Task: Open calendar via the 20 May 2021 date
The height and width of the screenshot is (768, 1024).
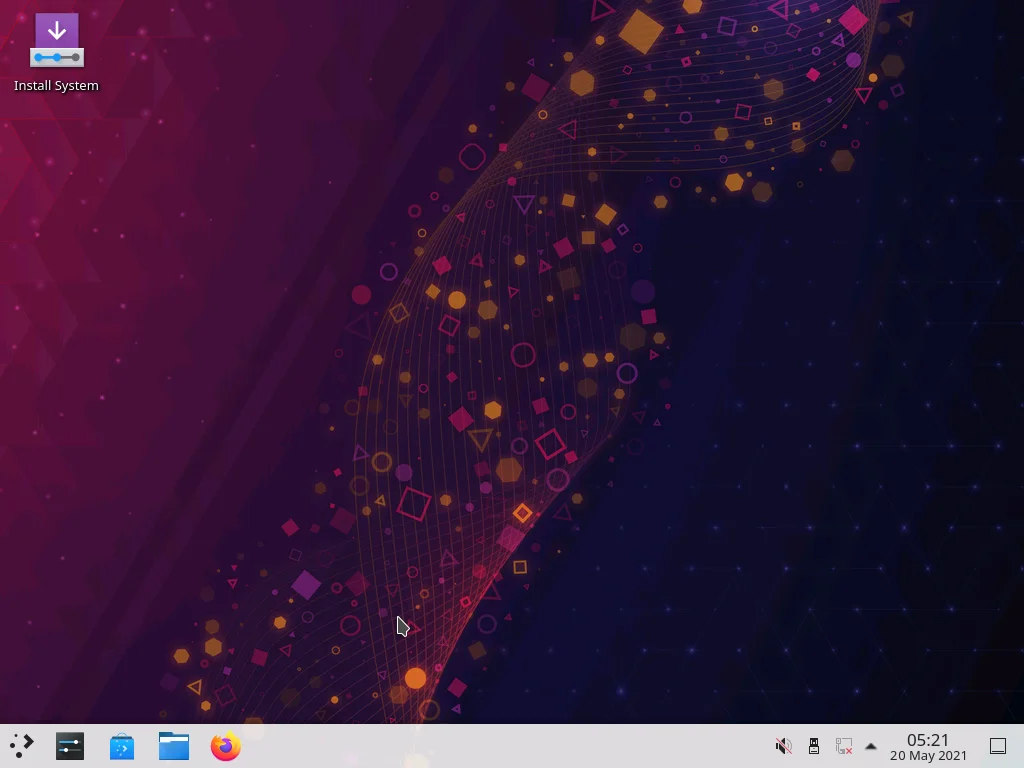Action: 928,756
